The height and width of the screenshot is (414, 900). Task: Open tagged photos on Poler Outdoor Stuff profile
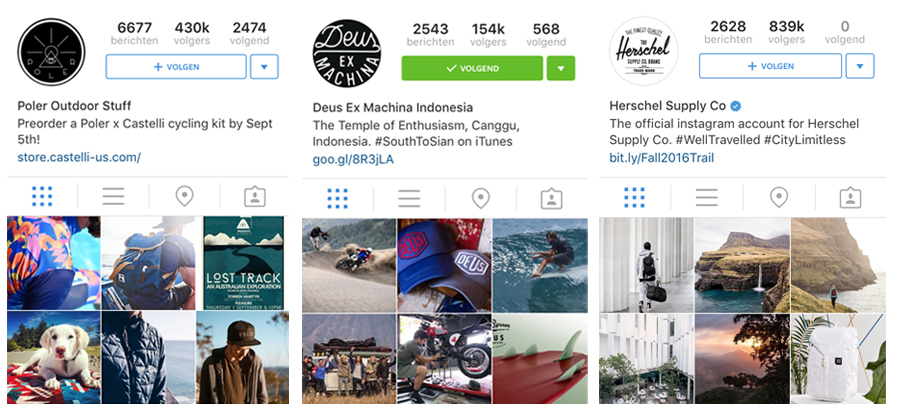pos(254,196)
